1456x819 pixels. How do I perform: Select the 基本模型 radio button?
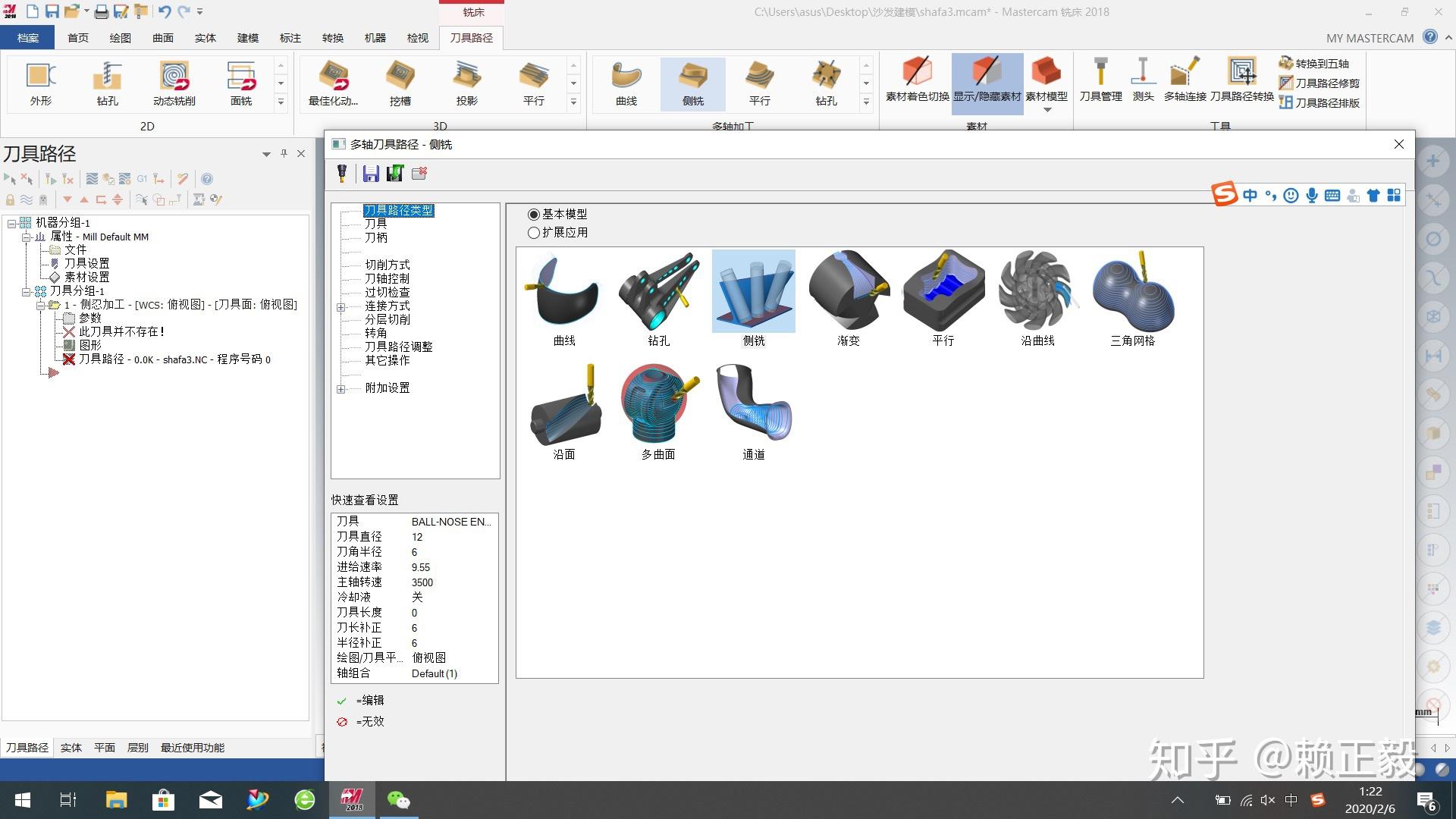pos(533,215)
